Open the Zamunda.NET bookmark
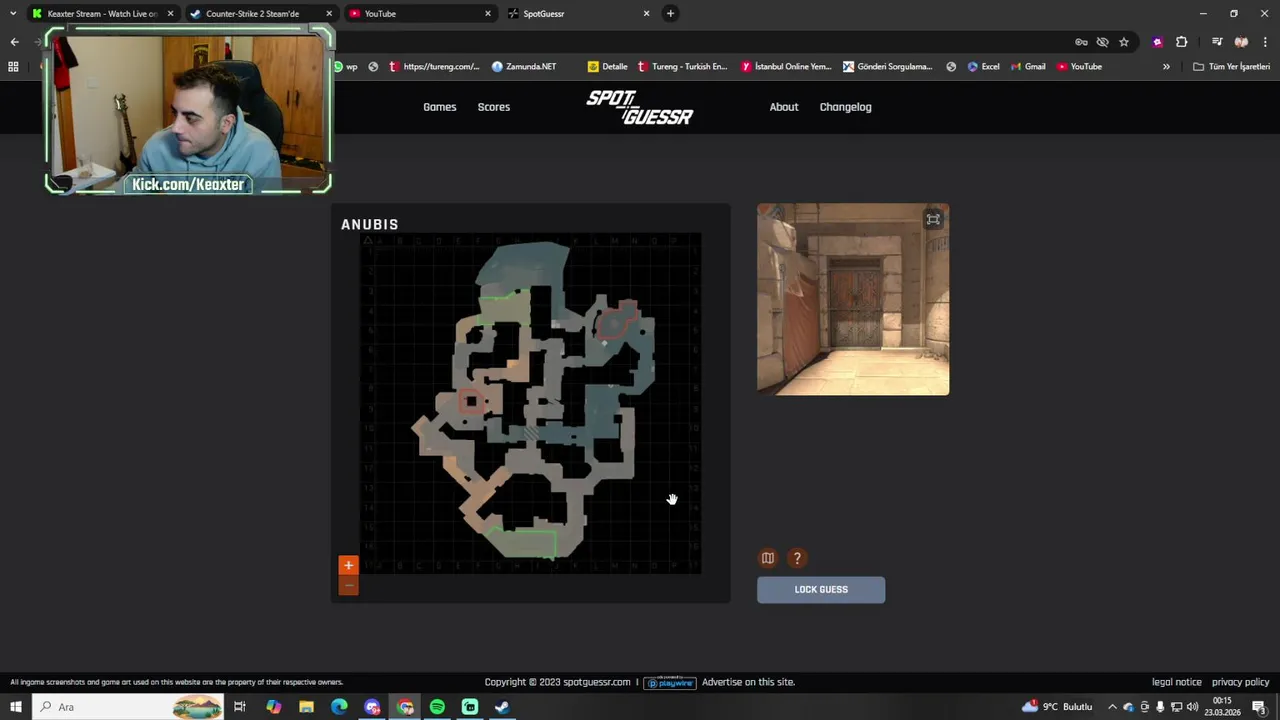Screen dimensions: 1280x720 pos(524,67)
